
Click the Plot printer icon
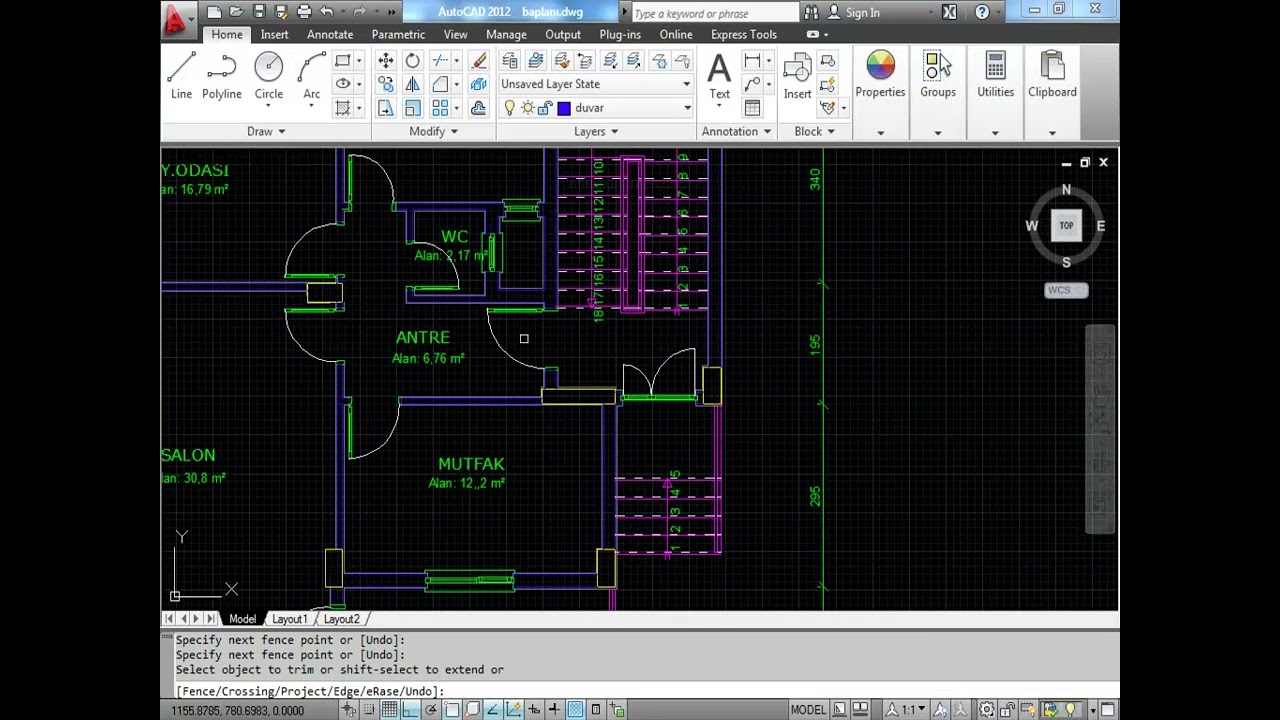[x=304, y=12]
